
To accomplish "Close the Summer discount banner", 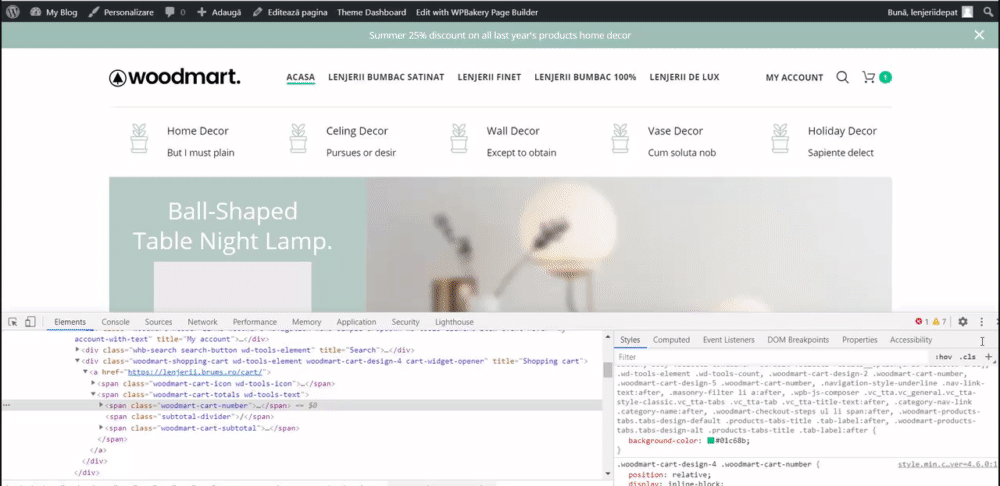I will pyautogui.click(x=979, y=35).
